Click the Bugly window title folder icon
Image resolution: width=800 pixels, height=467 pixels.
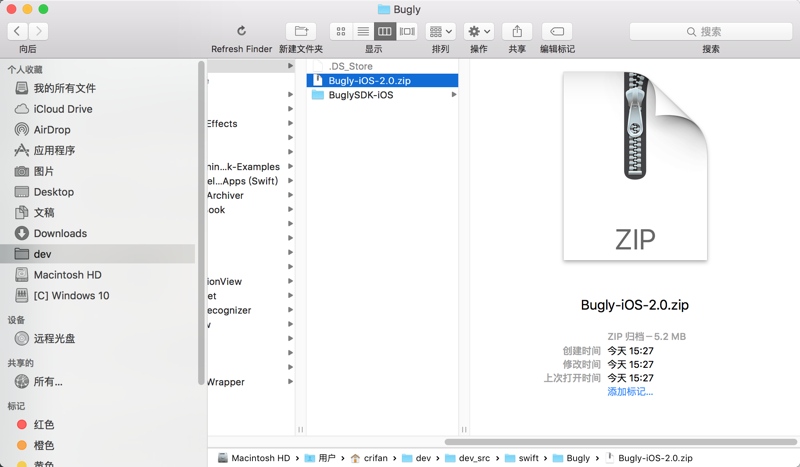[x=384, y=9]
